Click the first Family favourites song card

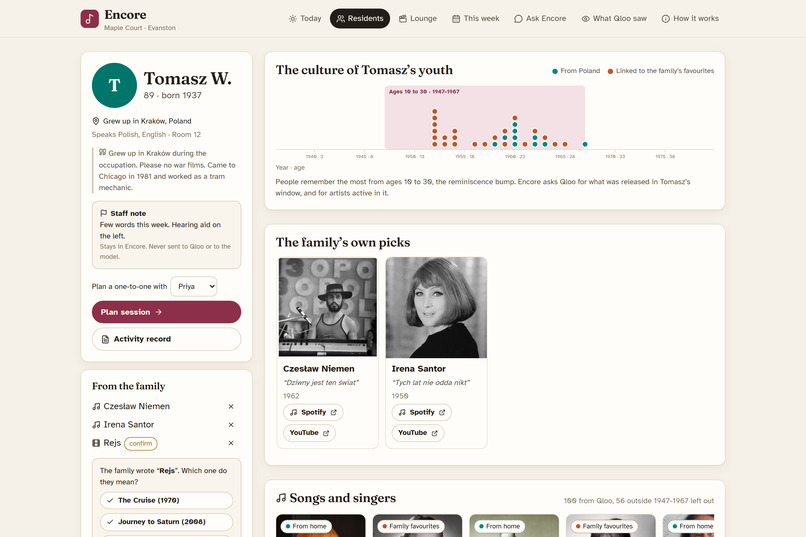tap(417, 526)
